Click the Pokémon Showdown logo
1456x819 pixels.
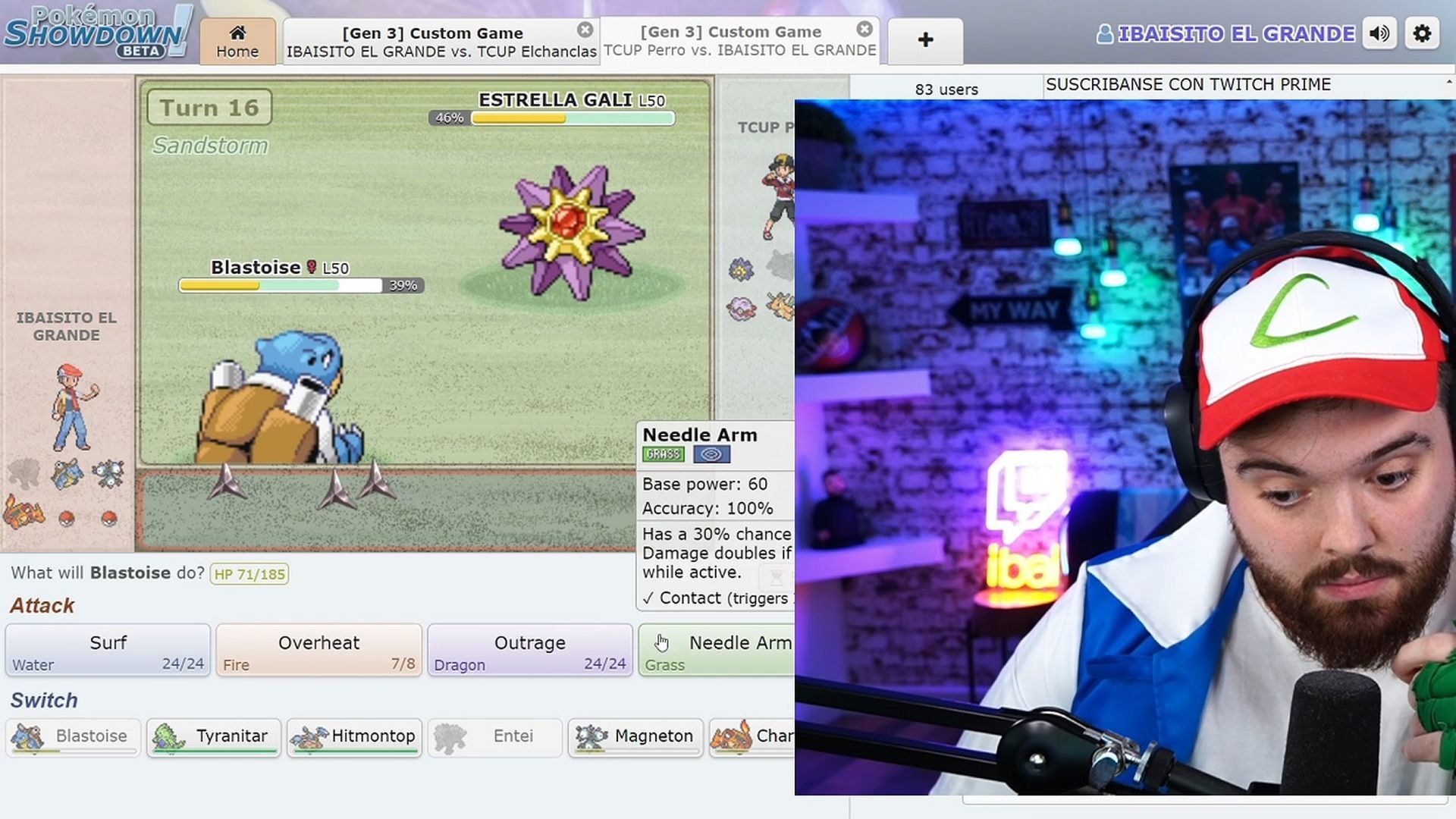point(95,32)
